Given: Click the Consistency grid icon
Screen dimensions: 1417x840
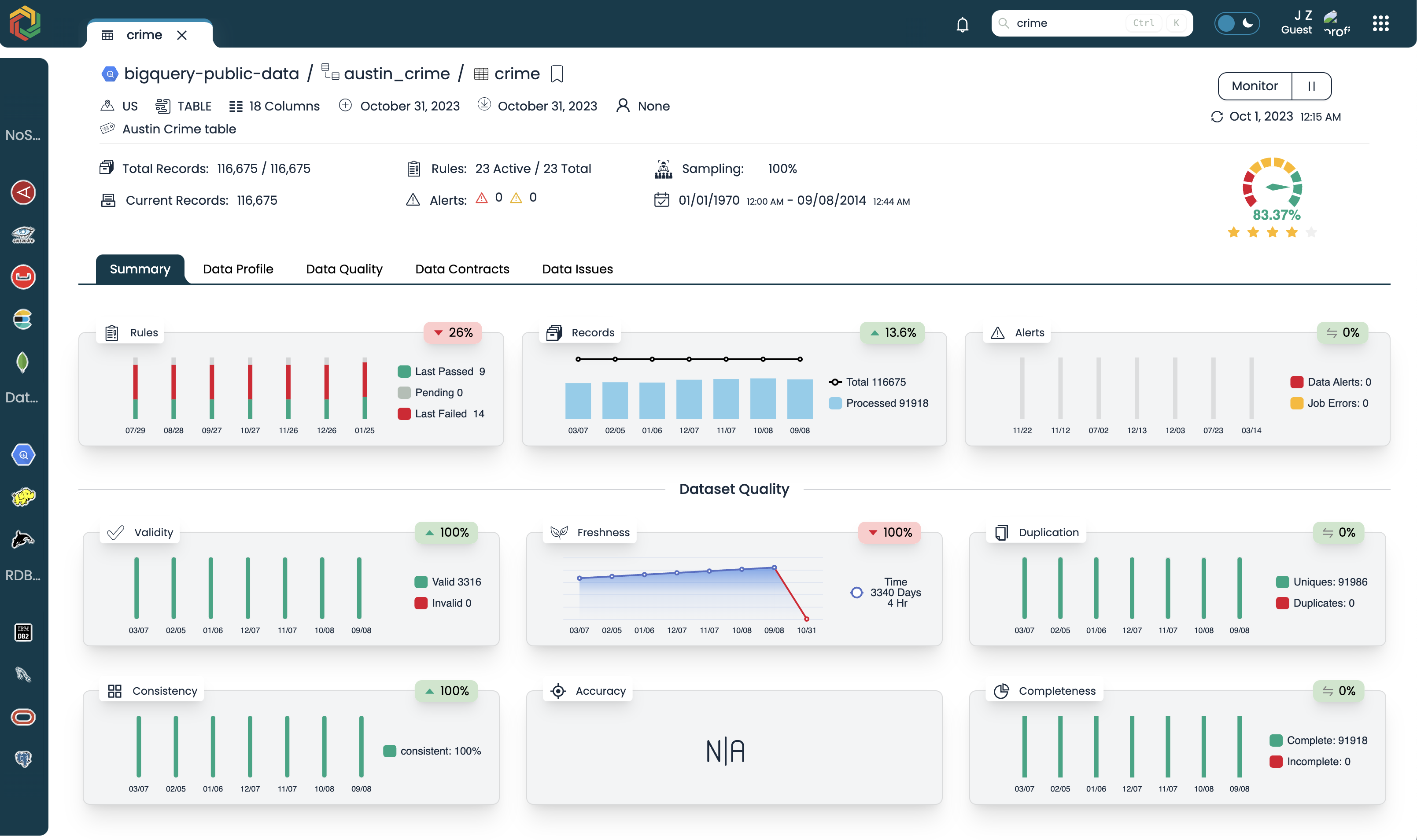Looking at the screenshot, I should point(115,691).
